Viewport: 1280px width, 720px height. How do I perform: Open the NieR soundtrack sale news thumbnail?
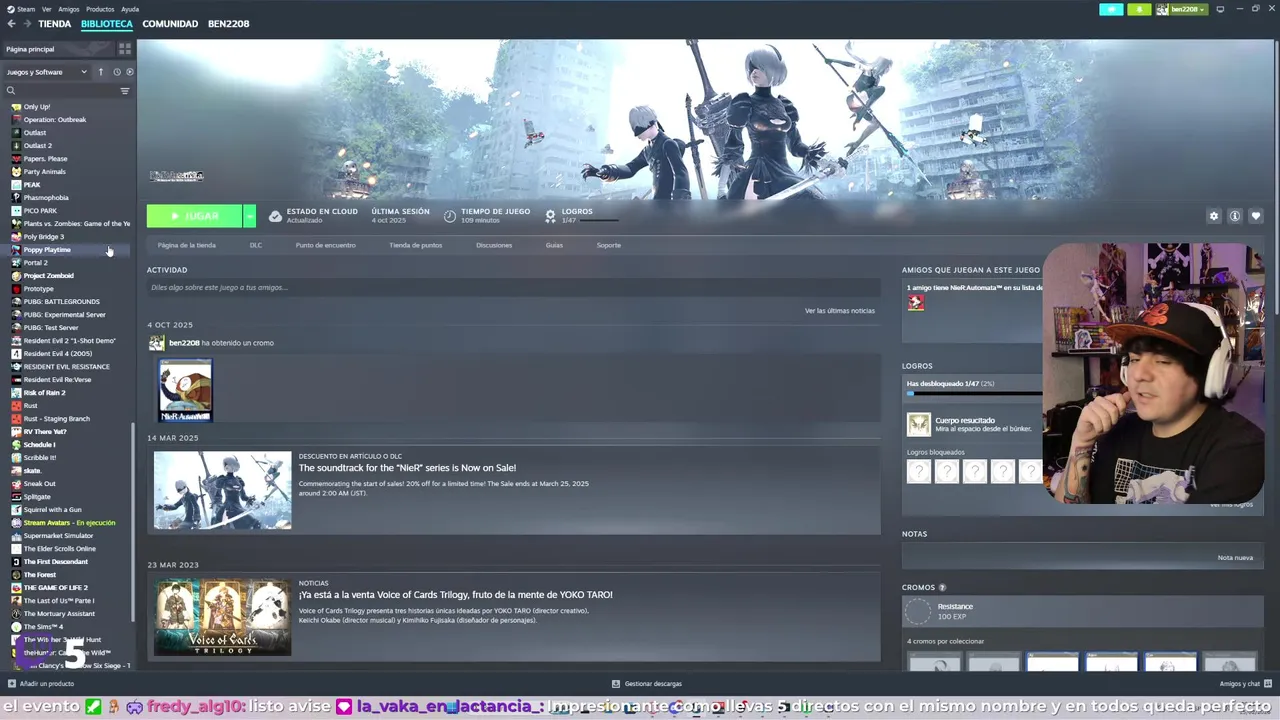223,490
